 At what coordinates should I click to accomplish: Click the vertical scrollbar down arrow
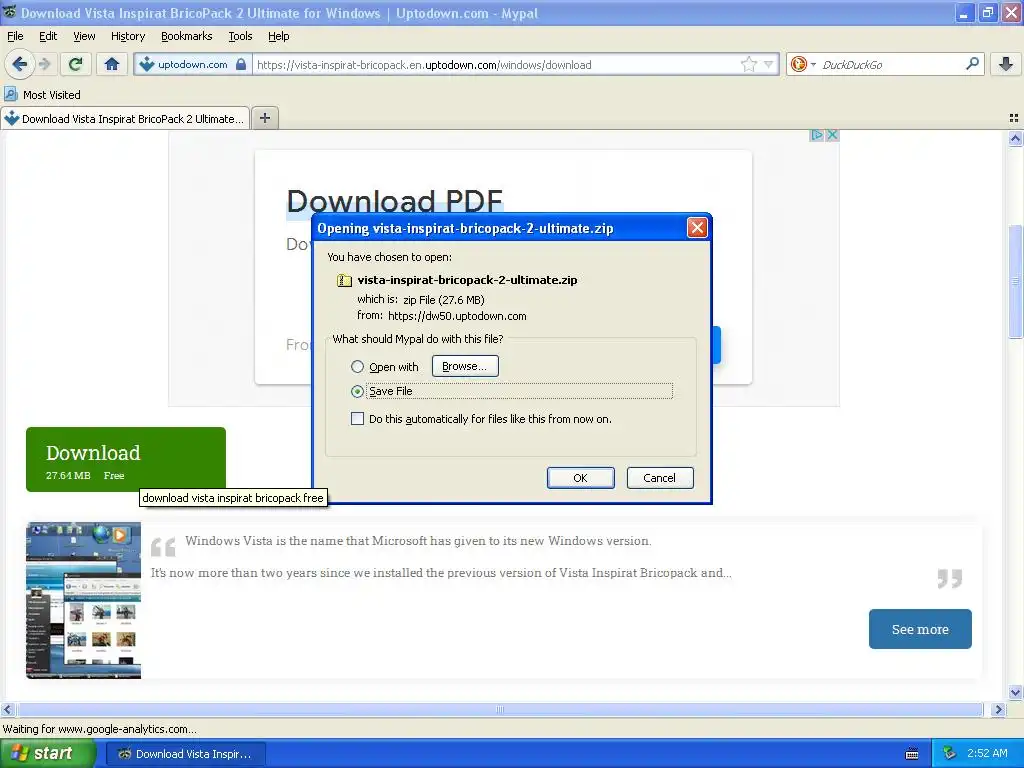point(1015,693)
